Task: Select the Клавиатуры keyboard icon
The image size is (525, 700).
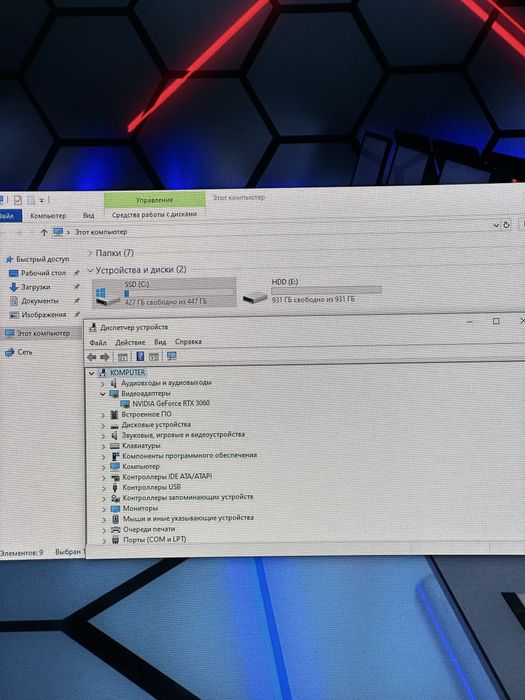Action: (x=115, y=446)
